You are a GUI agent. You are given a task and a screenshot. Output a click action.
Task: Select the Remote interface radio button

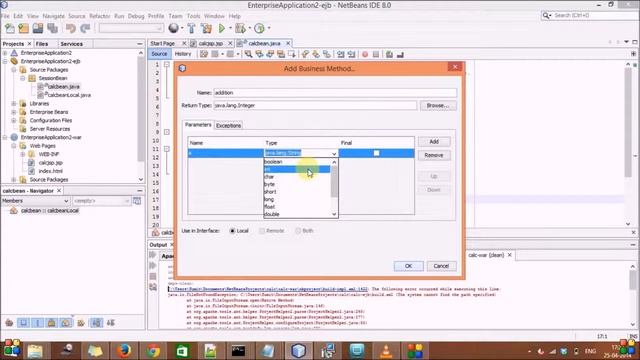(x=262, y=231)
